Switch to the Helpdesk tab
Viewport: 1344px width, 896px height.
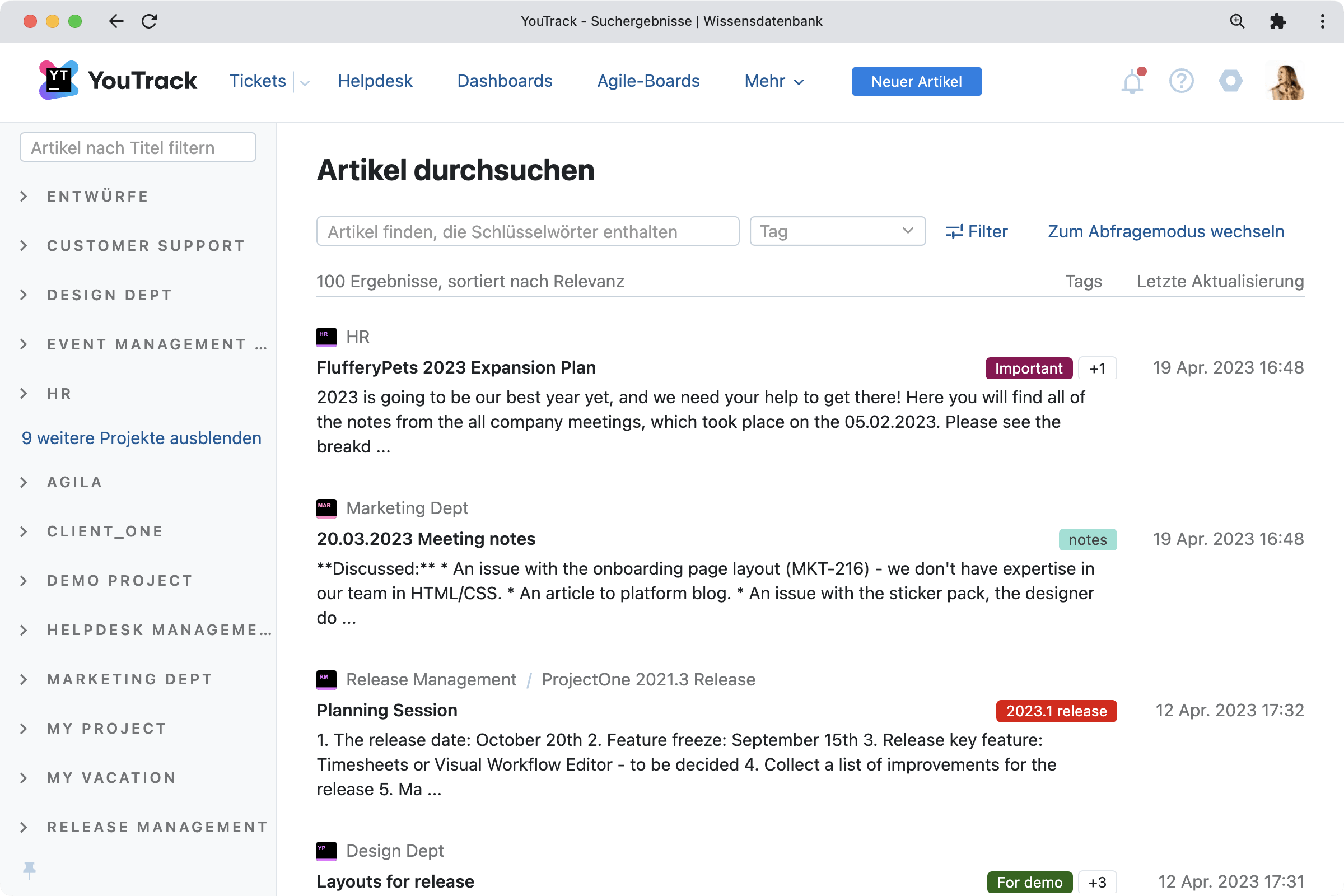click(x=375, y=81)
